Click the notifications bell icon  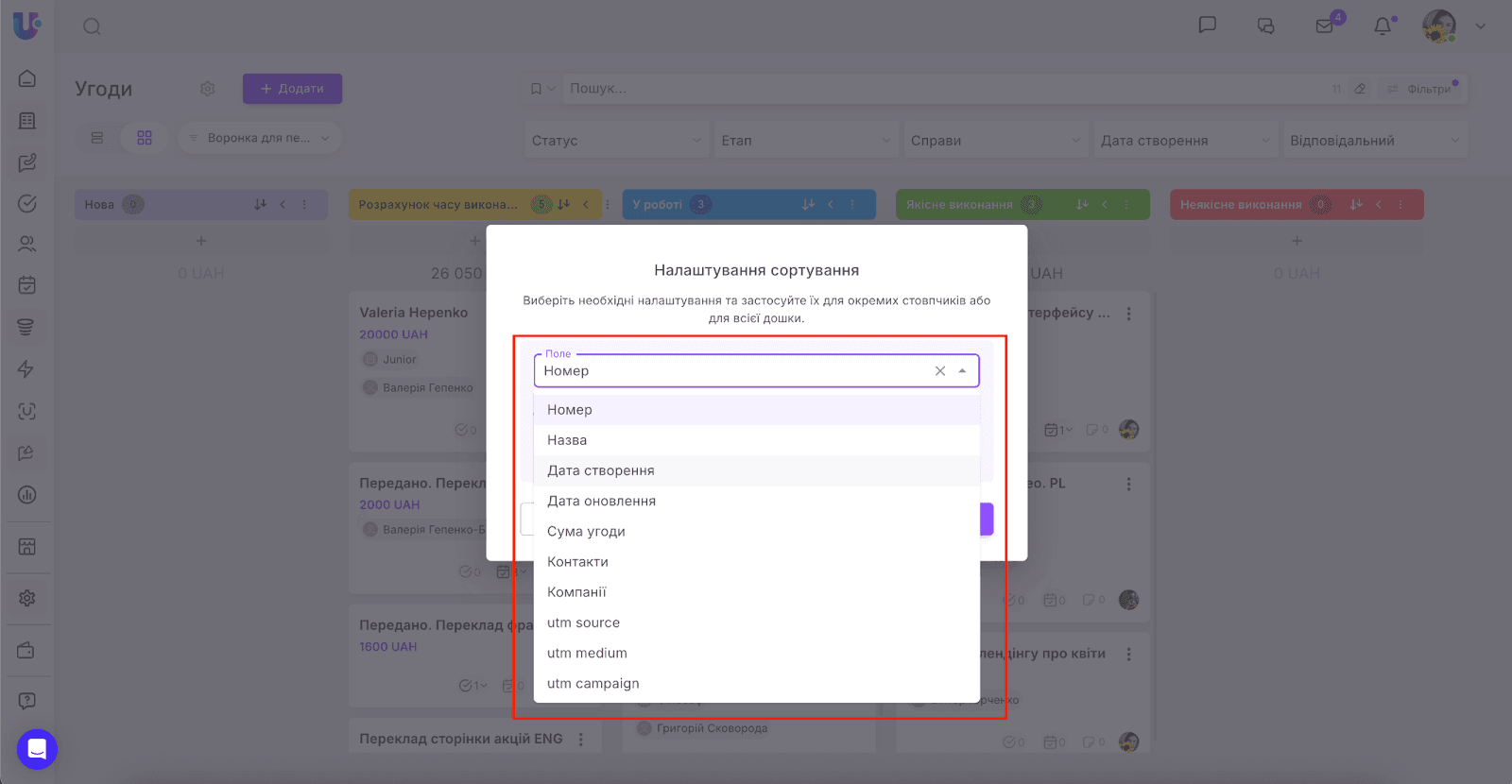tap(1383, 26)
